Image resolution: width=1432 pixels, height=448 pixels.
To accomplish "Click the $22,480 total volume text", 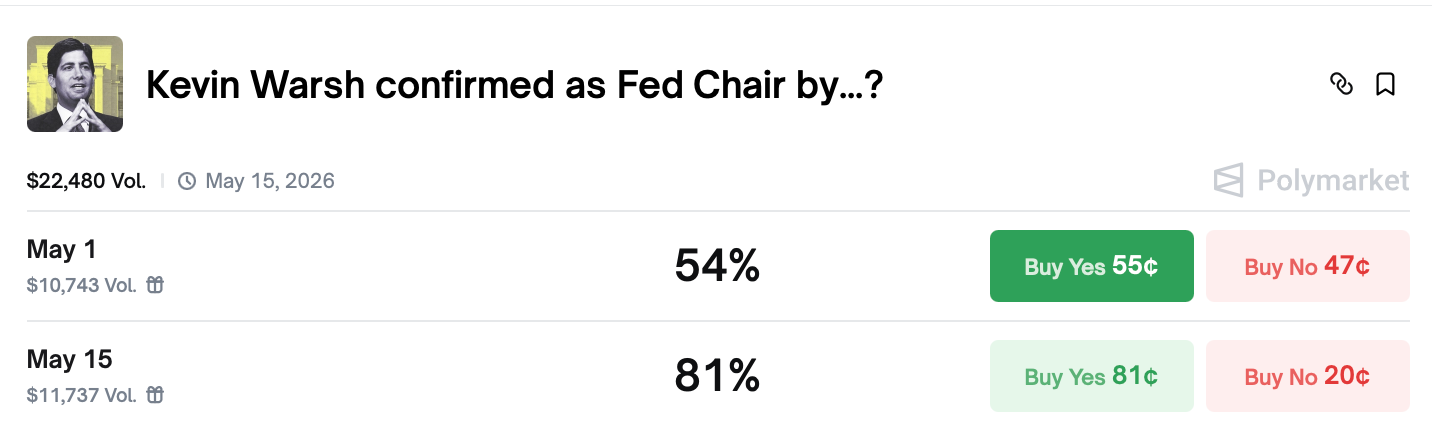I will [86, 181].
